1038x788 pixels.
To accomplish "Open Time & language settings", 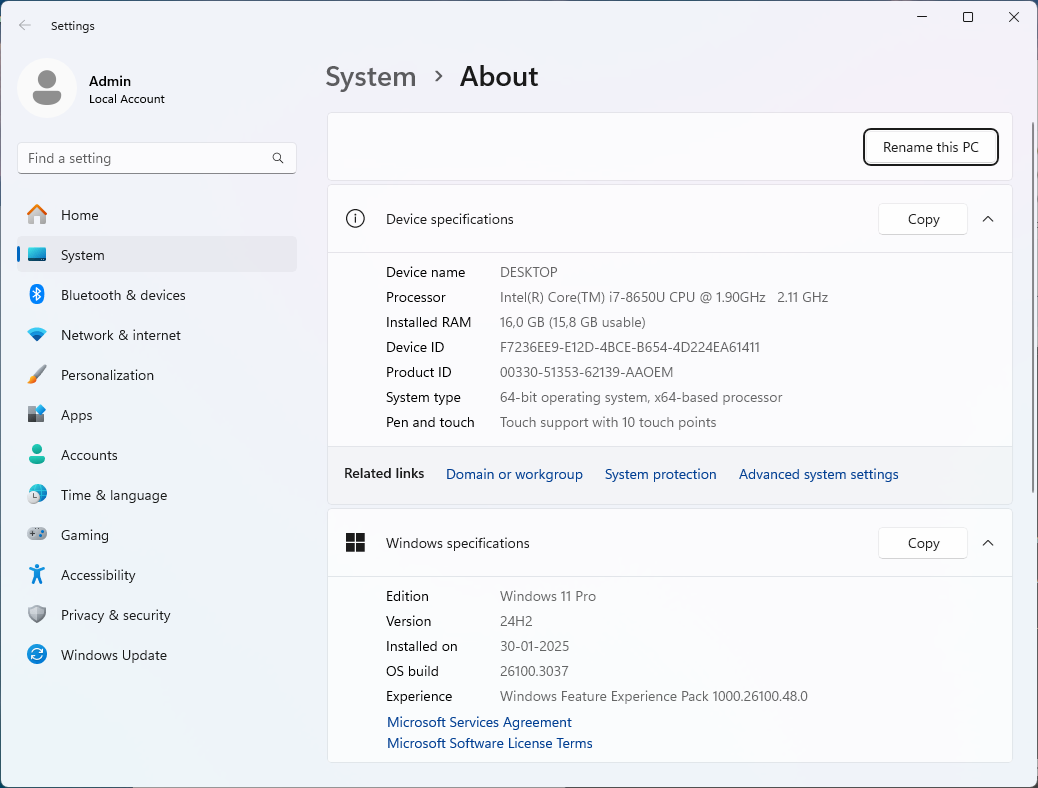I will pos(157,495).
